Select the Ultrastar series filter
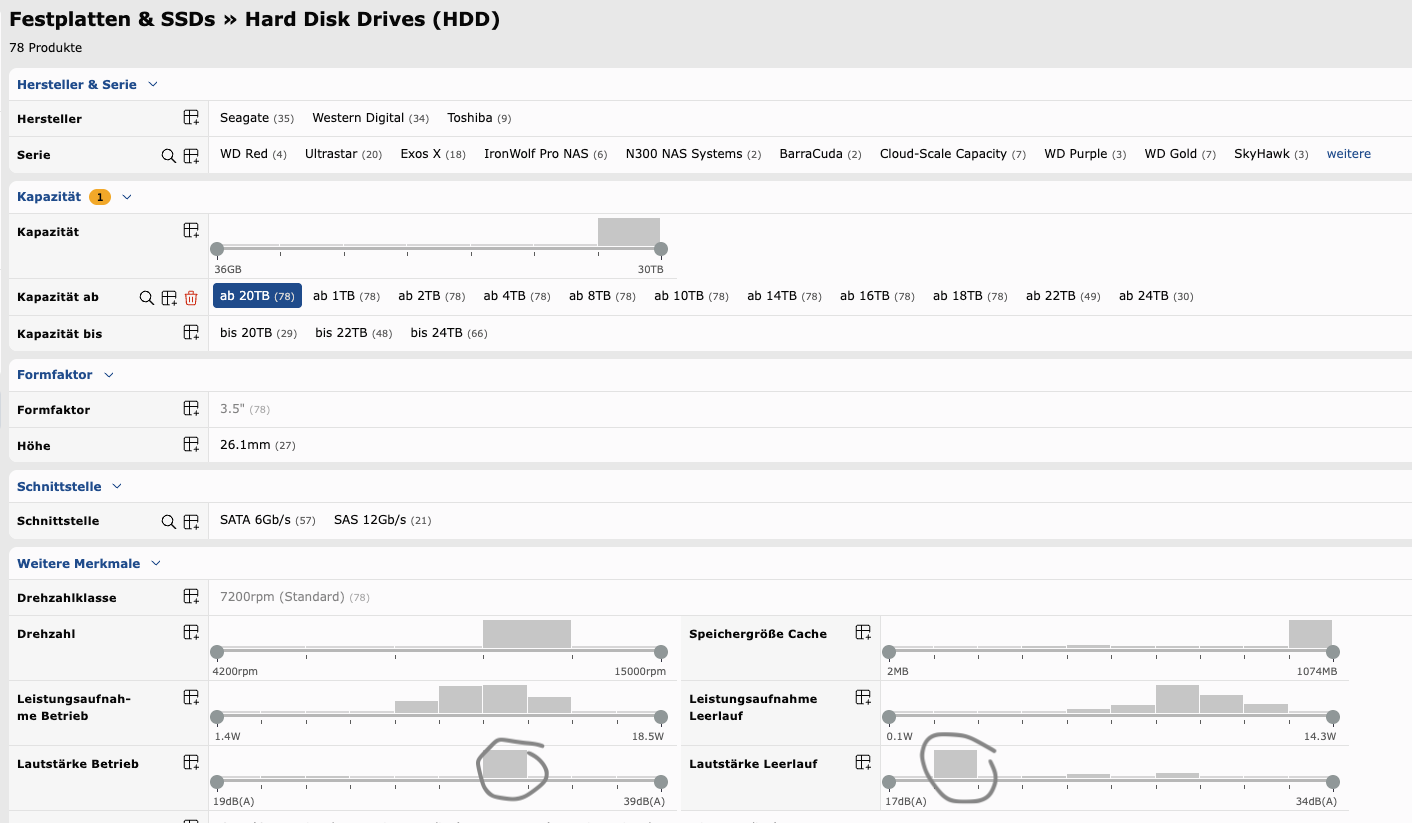Screen dimensions: 1412x823 coord(343,154)
